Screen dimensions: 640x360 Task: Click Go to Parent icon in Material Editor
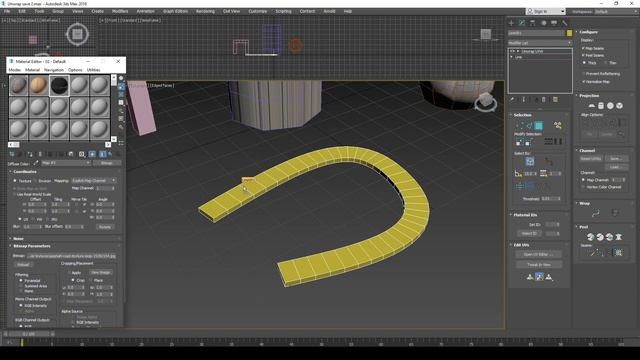point(110,154)
